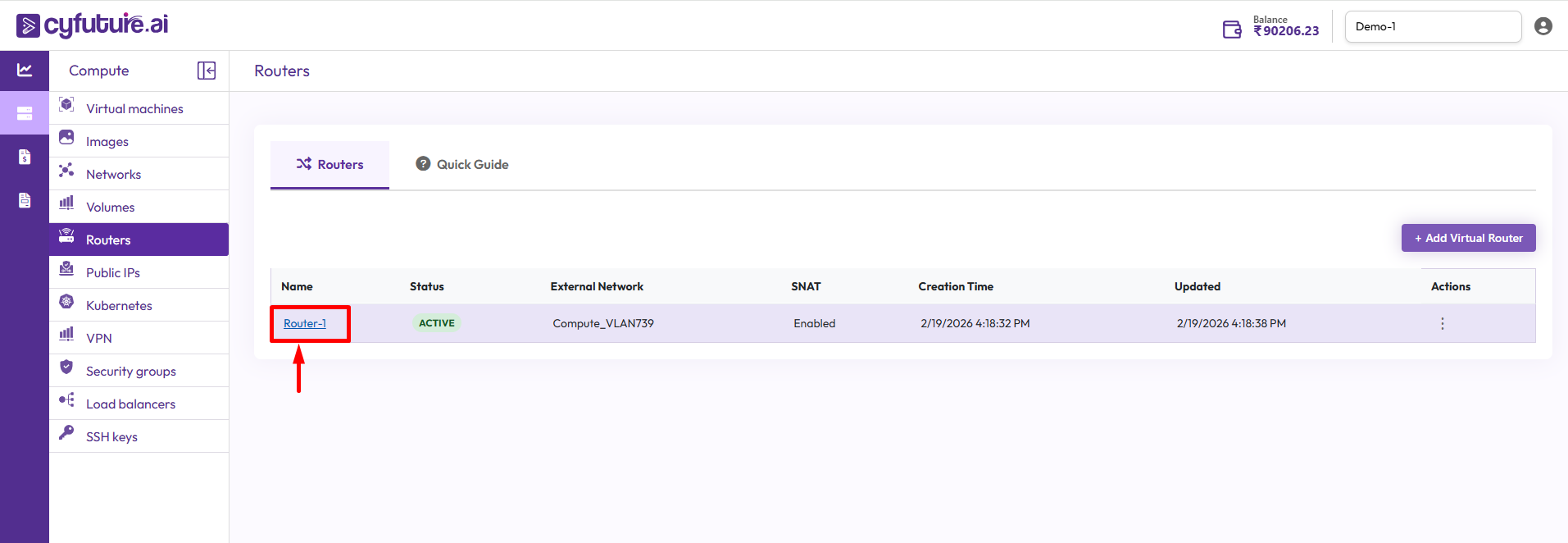The width and height of the screenshot is (1568, 543).
Task: Select the compute server icon in left rail
Action: [25, 113]
